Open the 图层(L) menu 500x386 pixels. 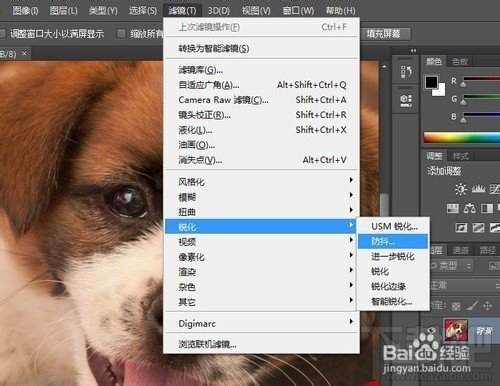pos(63,11)
